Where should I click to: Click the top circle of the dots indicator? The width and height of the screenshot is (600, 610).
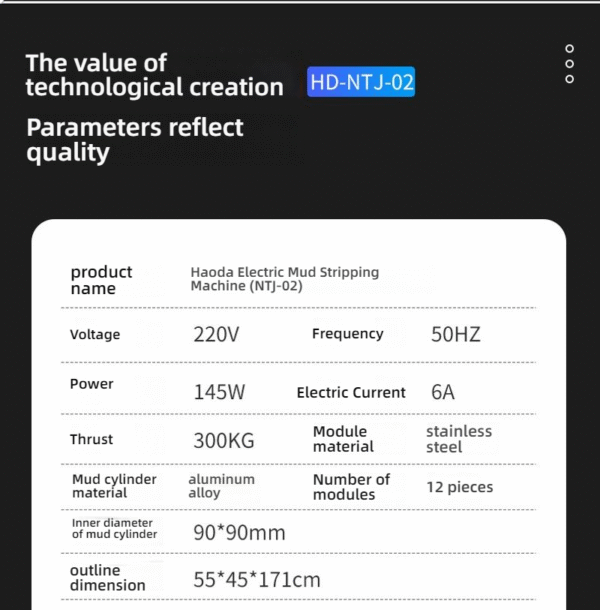pyautogui.click(x=569, y=49)
